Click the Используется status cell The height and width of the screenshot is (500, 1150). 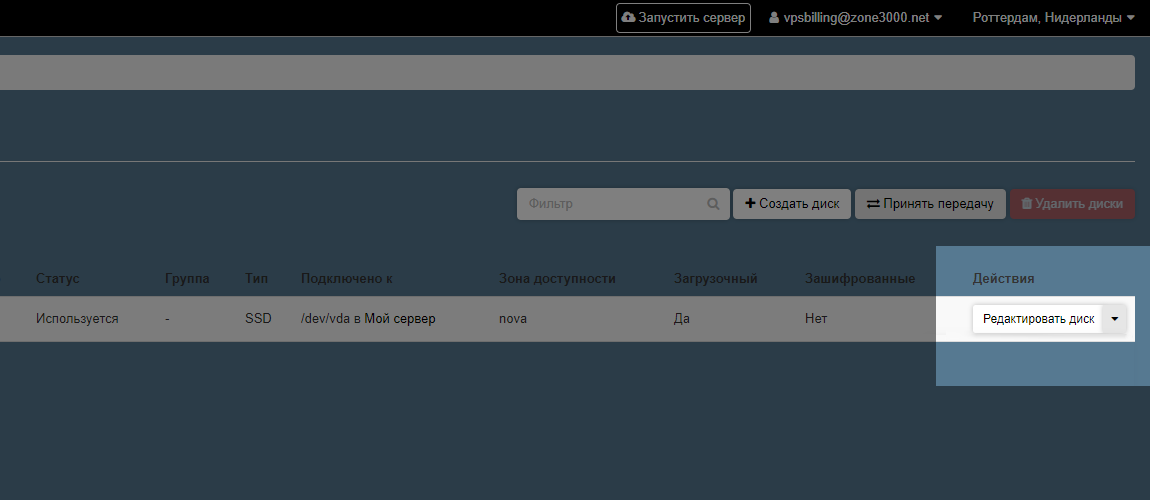[x=77, y=319]
